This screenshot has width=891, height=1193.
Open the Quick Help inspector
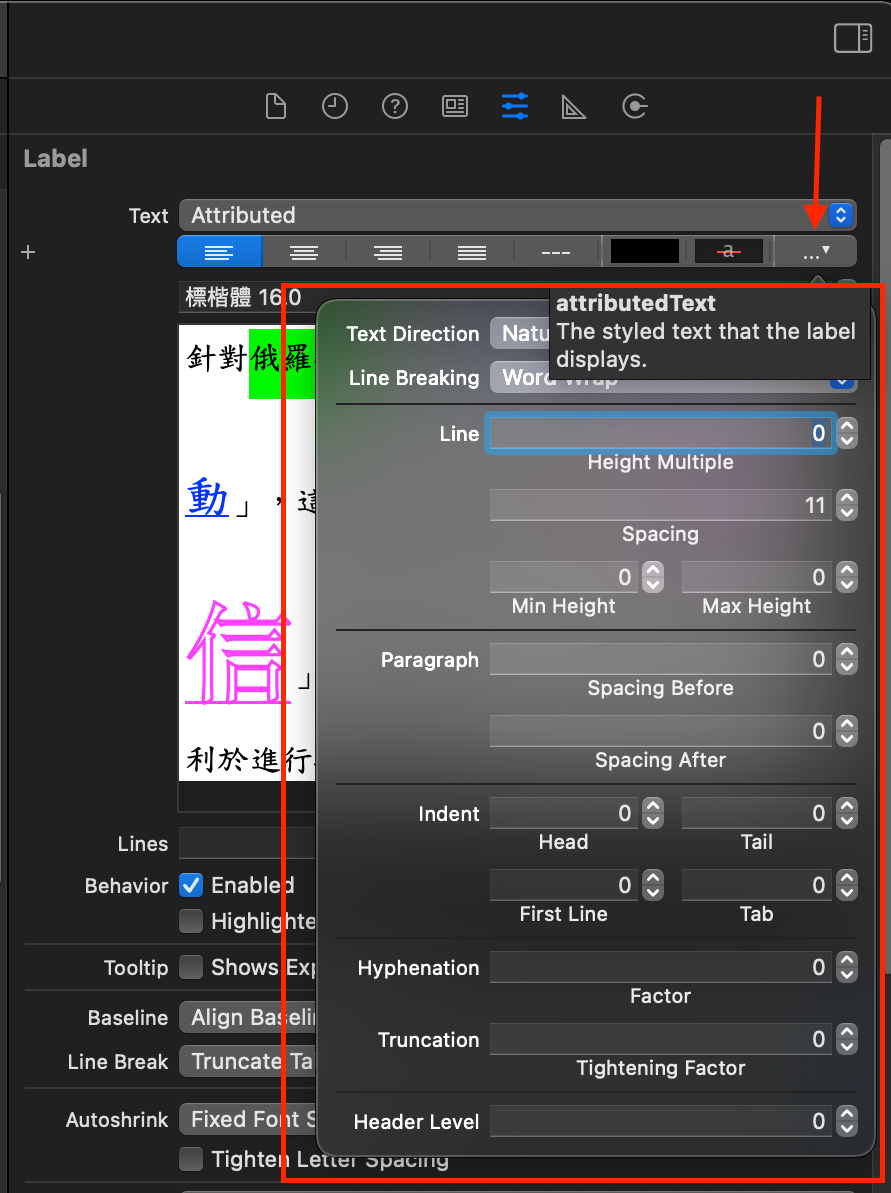[x=395, y=106]
